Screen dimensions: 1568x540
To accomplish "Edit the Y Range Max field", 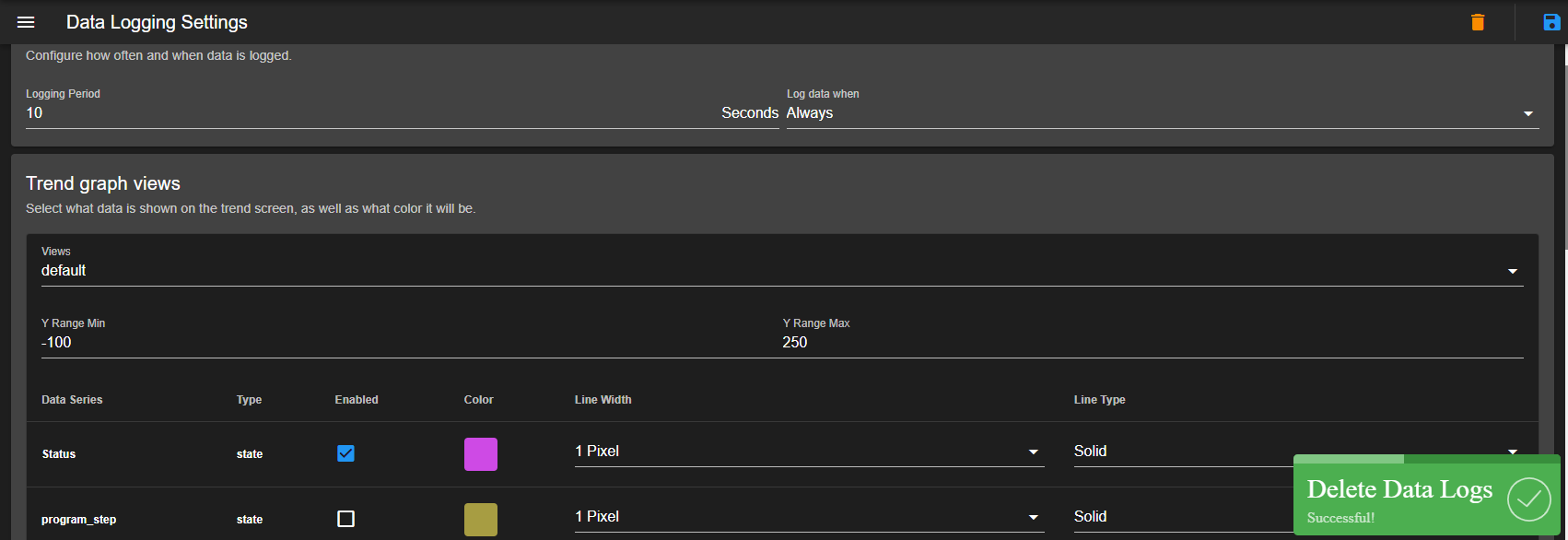I will pyautogui.click(x=1153, y=342).
